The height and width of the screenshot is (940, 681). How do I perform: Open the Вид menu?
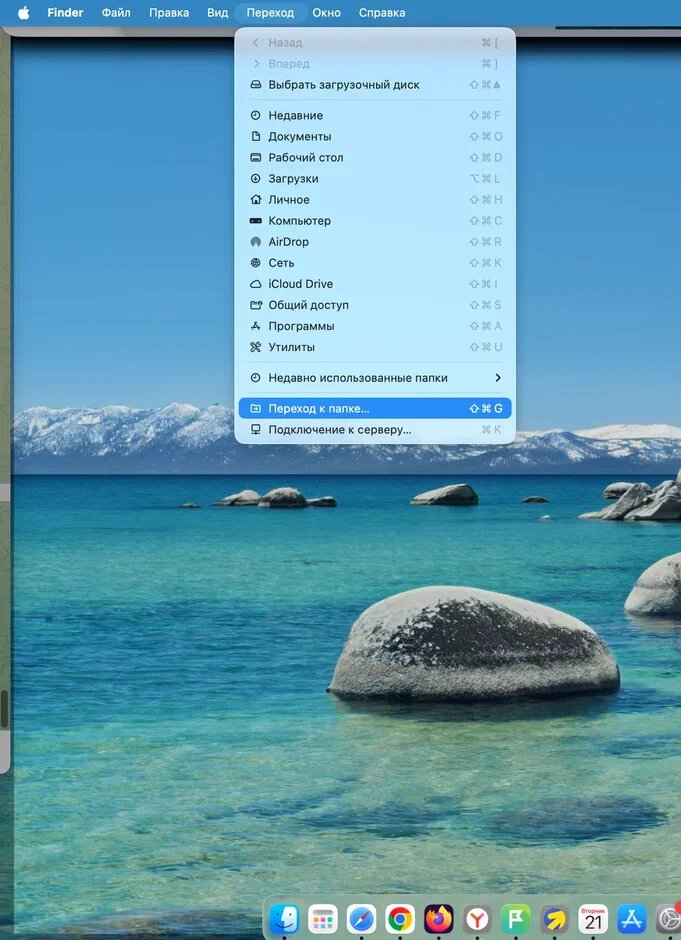pos(218,13)
